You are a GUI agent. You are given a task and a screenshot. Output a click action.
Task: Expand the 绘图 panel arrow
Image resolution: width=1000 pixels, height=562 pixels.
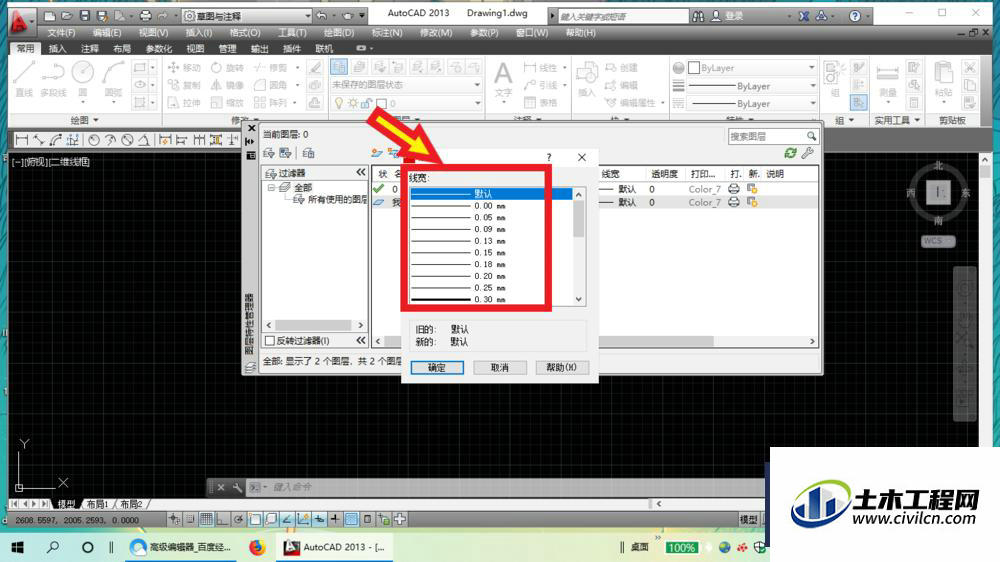pyautogui.click(x=96, y=120)
